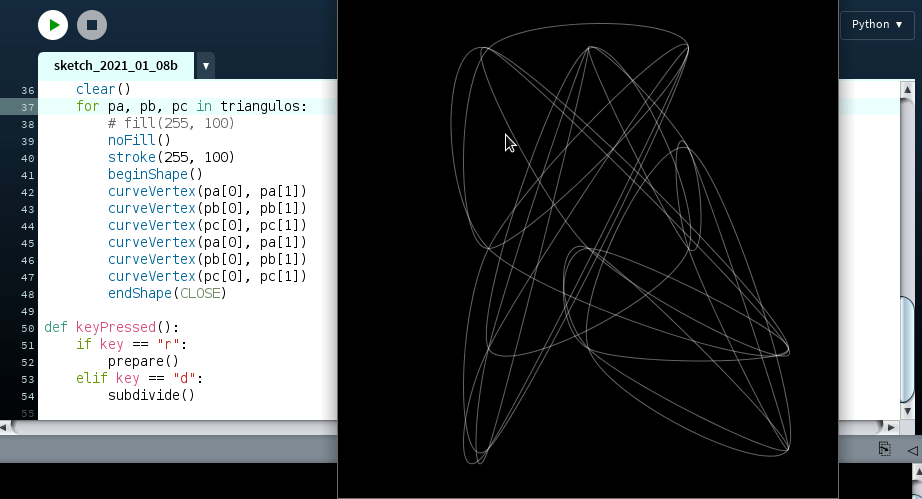Click line number 50 in the gutter
The image size is (922, 499).
tap(27, 328)
